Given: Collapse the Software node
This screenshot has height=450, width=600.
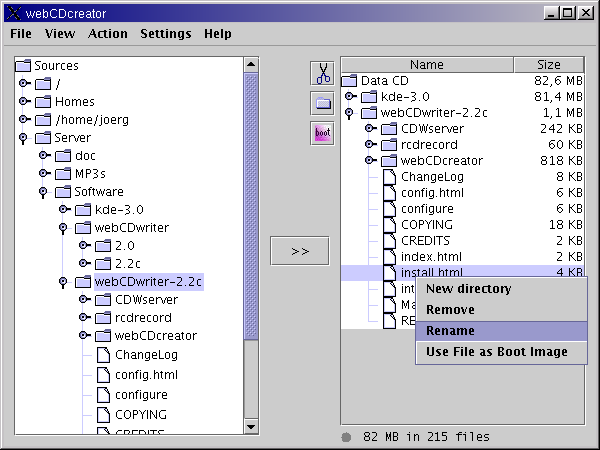Looking at the screenshot, I should pyautogui.click(x=43, y=192).
